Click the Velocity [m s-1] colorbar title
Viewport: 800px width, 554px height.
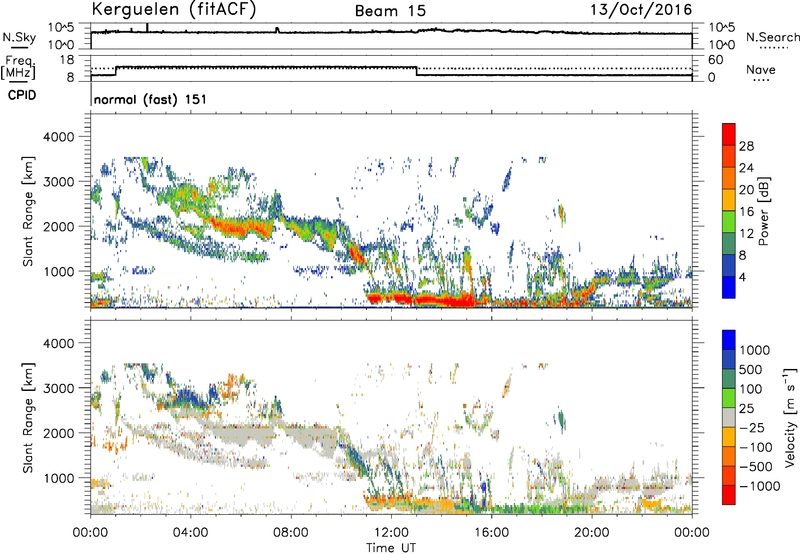click(x=790, y=417)
